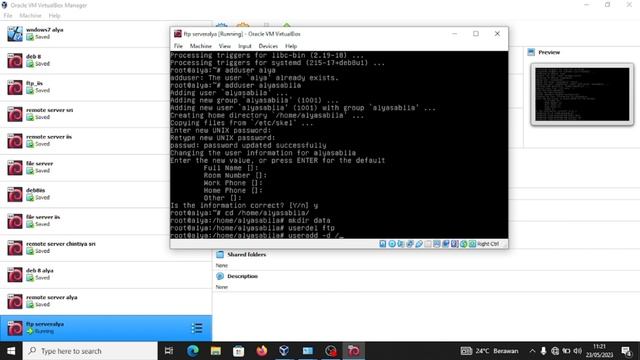The width and height of the screenshot is (640, 360).
Task: Select the deb 8 alya virtual machine
Action: tap(106, 274)
